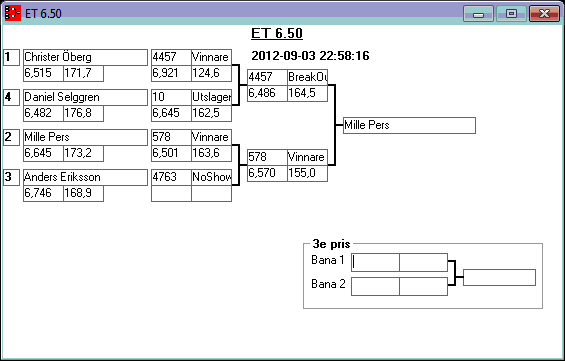Click seed number 4 box
The image size is (565, 361).
pyautogui.click(x=12, y=97)
